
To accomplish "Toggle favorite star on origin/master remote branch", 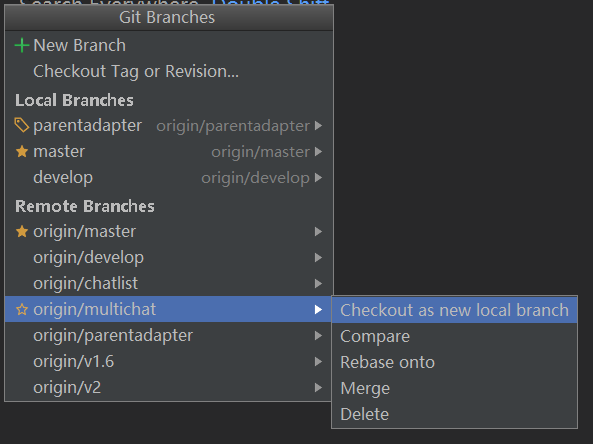I will click(22, 231).
